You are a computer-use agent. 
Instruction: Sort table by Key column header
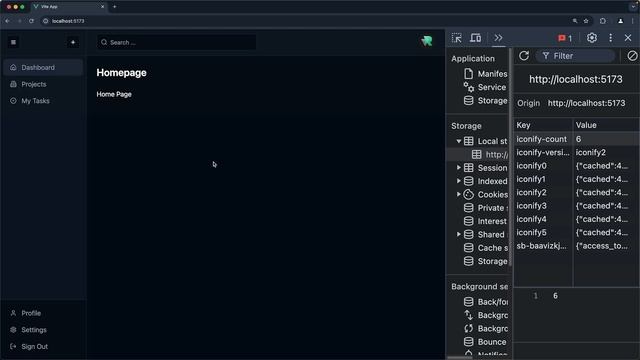click(543, 125)
